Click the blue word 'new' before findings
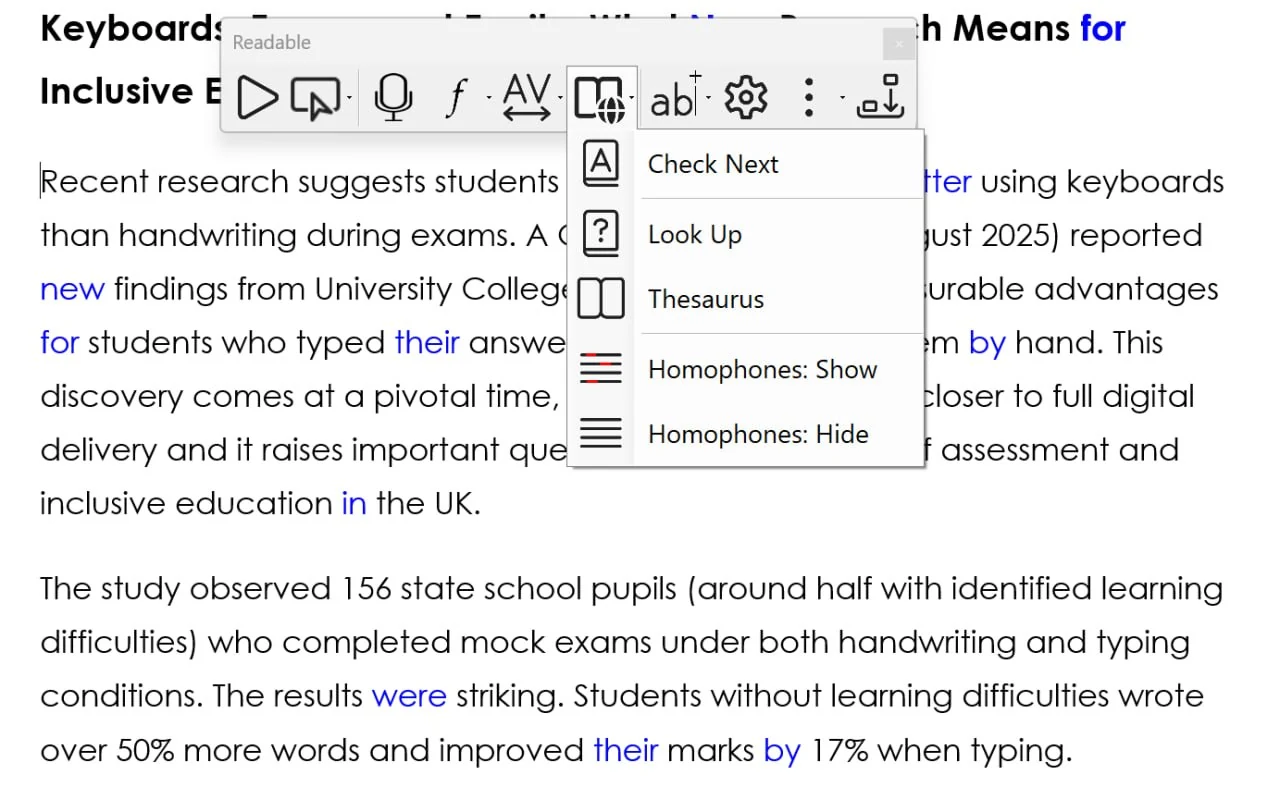Image resolution: width=1280 pixels, height=787 pixels. (72, 290)
